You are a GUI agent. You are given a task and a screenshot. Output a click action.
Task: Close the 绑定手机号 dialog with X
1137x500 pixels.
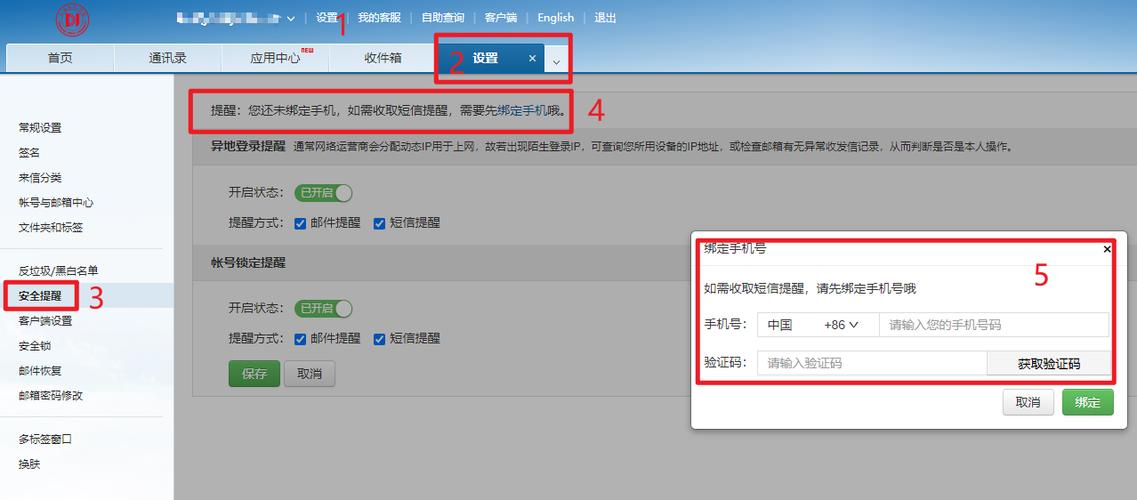coord(1107,249)
